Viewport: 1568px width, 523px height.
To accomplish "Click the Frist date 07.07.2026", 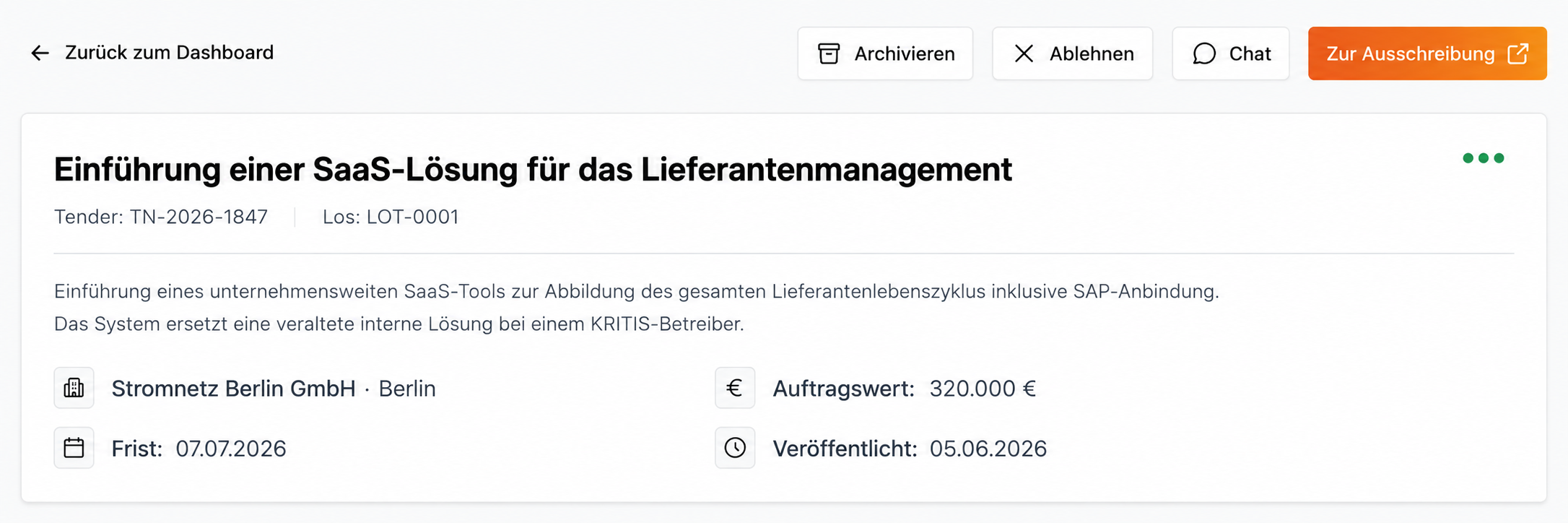I will [x=231, y=449].
